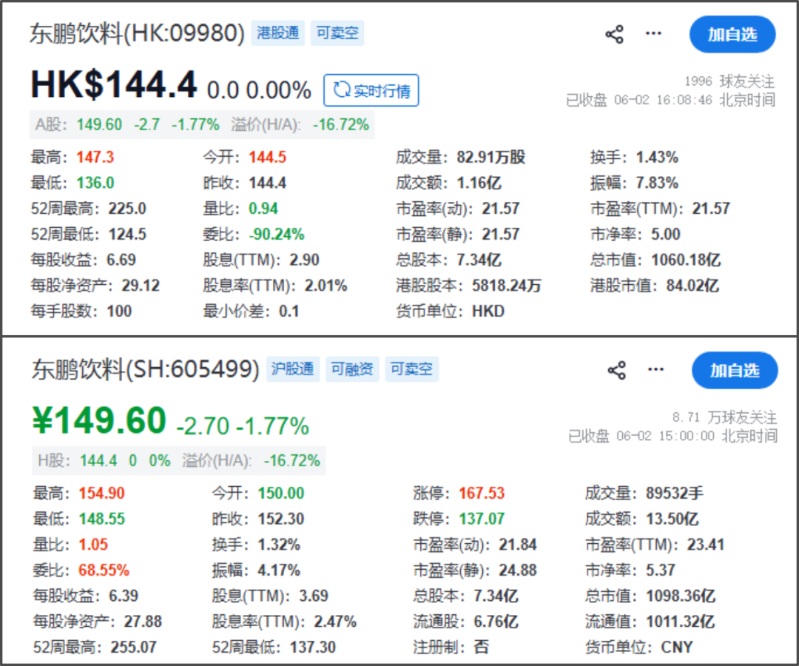Click 成交额 value 13.50亿
The width and height of the screenshot is (799, 666).
[x=673, y=519]
